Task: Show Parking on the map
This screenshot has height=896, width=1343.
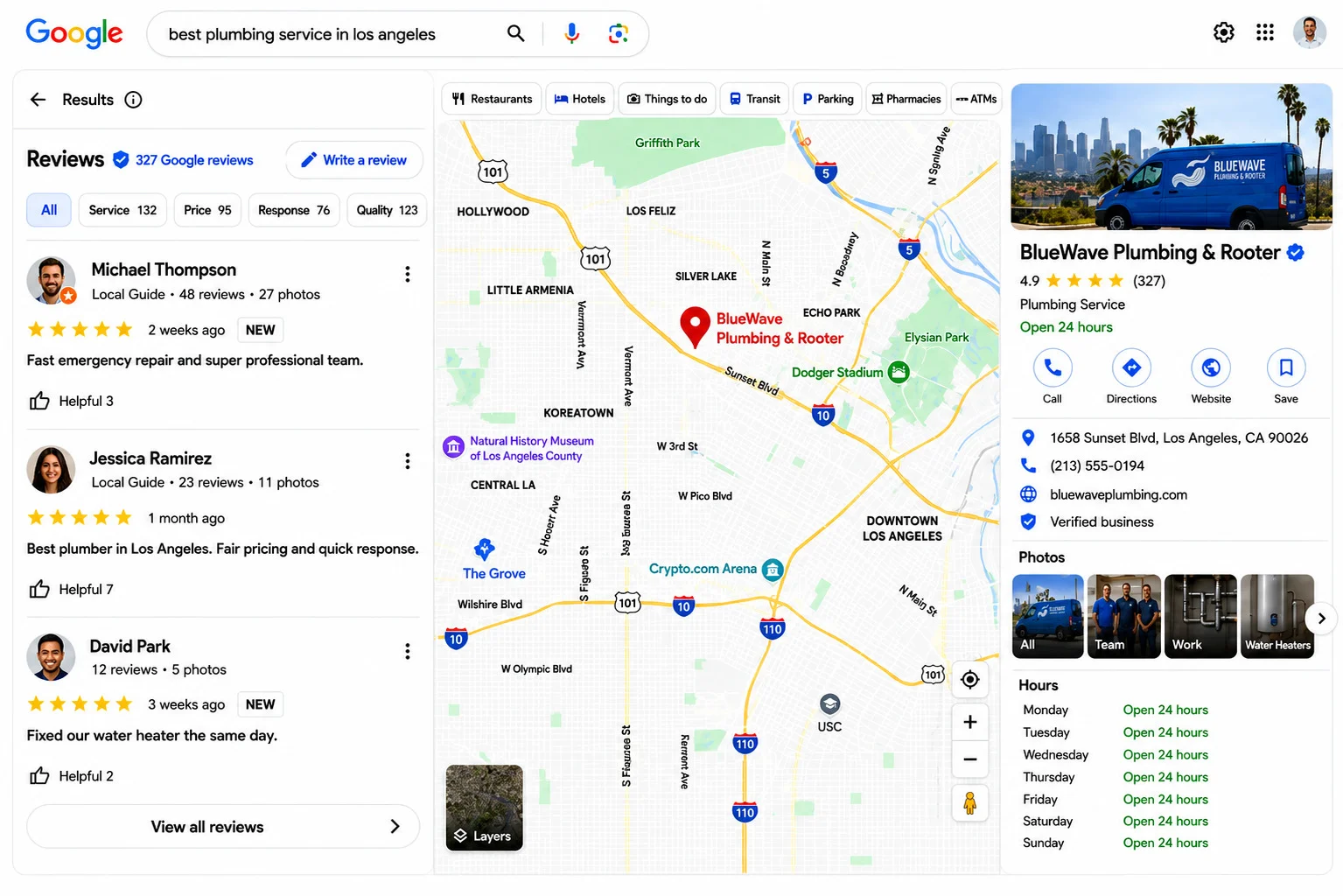Action: 828,99
